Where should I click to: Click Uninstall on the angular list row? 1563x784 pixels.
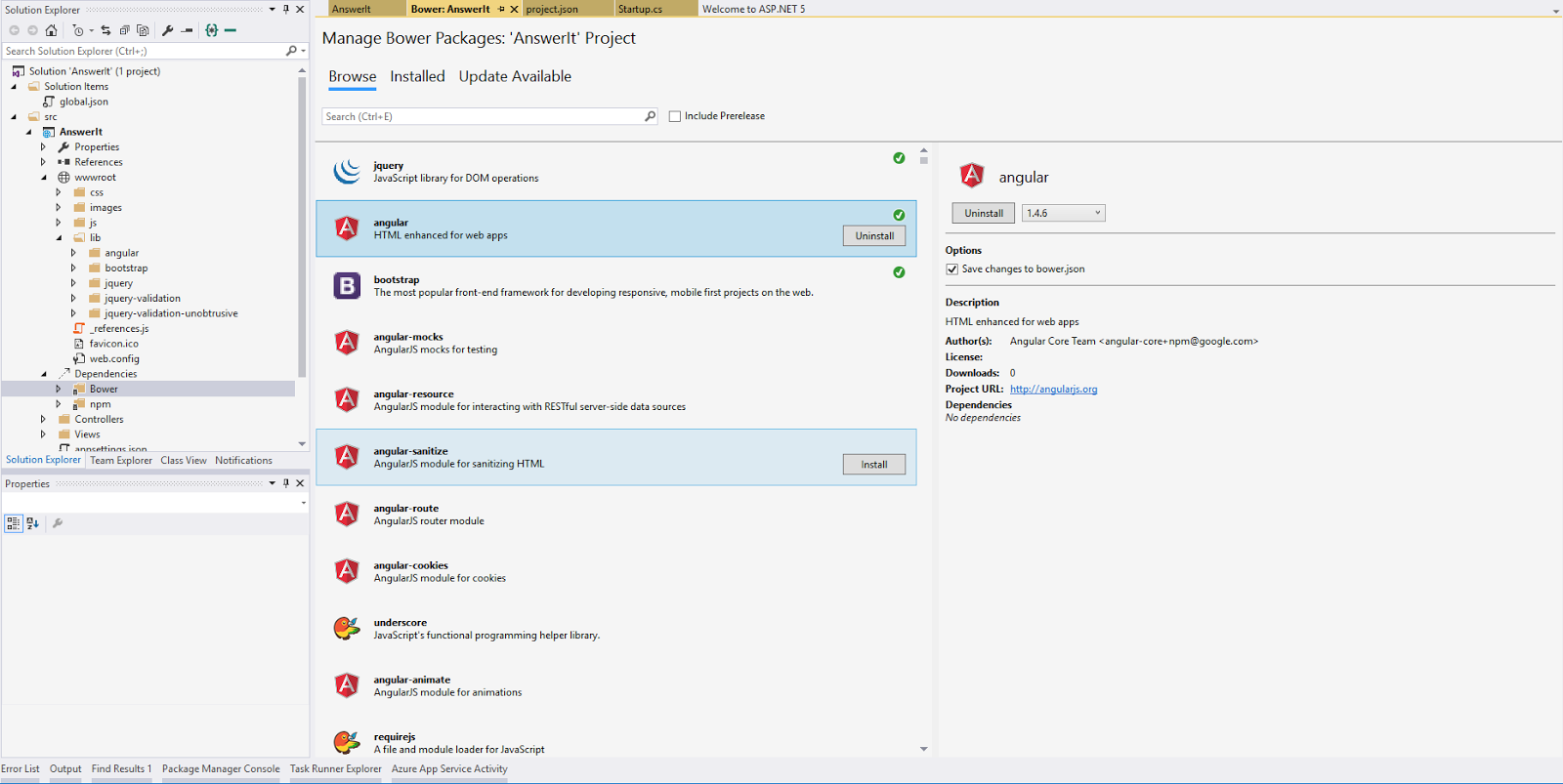[x=874, y=235]
